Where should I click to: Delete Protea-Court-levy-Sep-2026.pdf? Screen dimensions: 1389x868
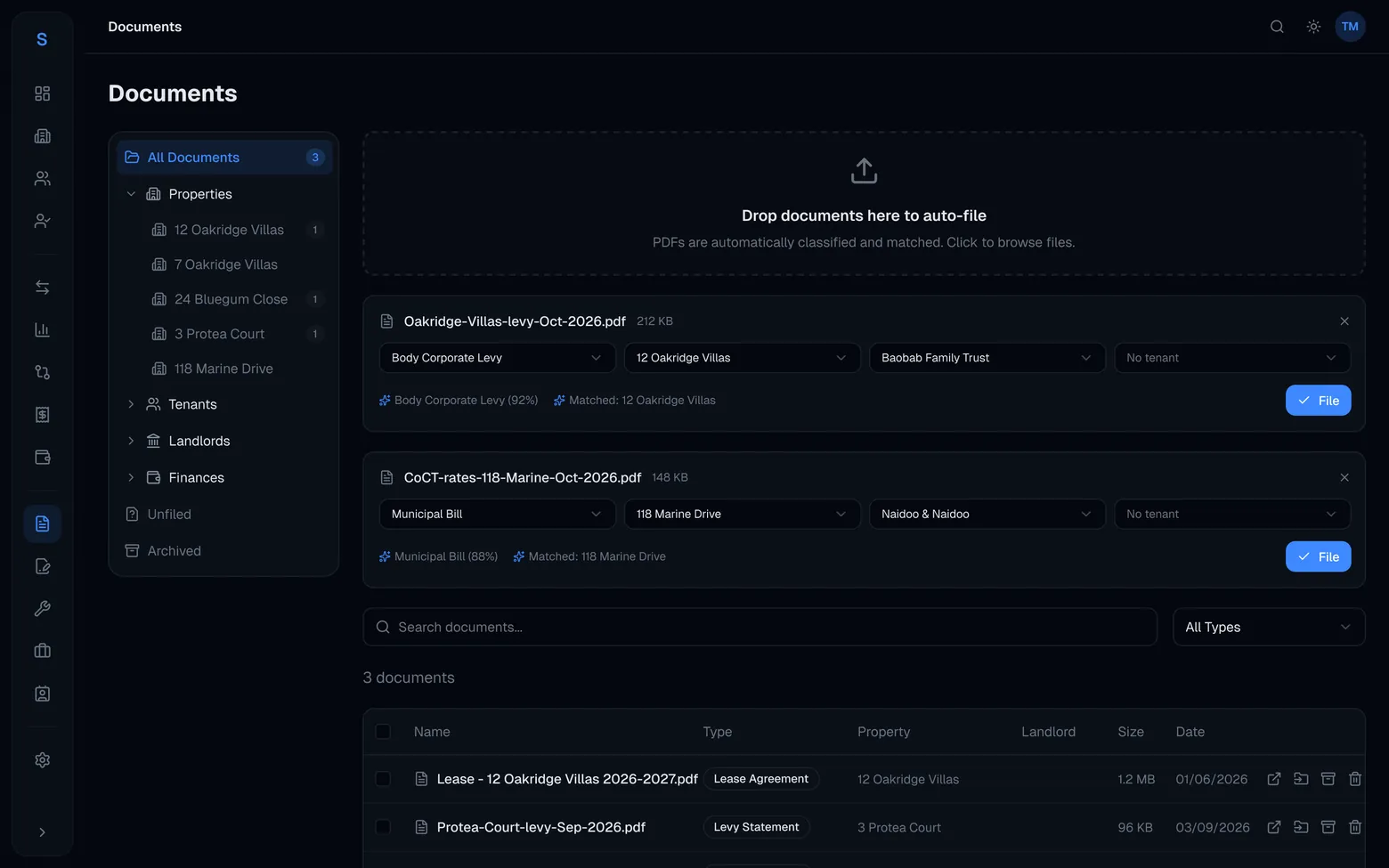1355,827
